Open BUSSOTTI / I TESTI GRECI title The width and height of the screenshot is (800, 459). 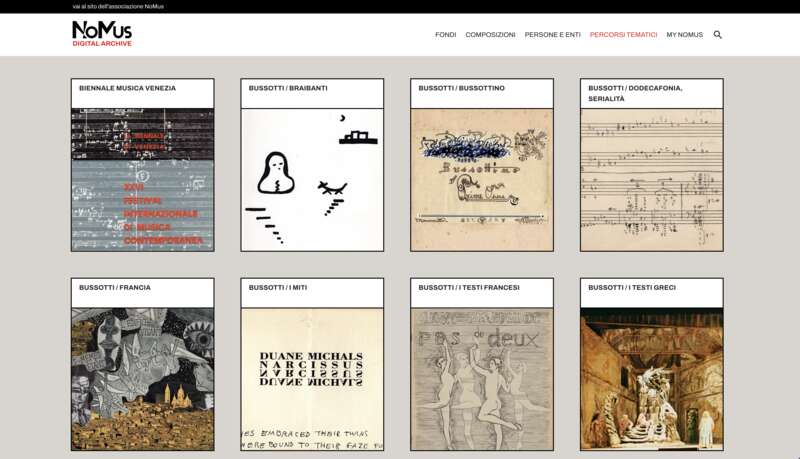(x=632, y=288)
